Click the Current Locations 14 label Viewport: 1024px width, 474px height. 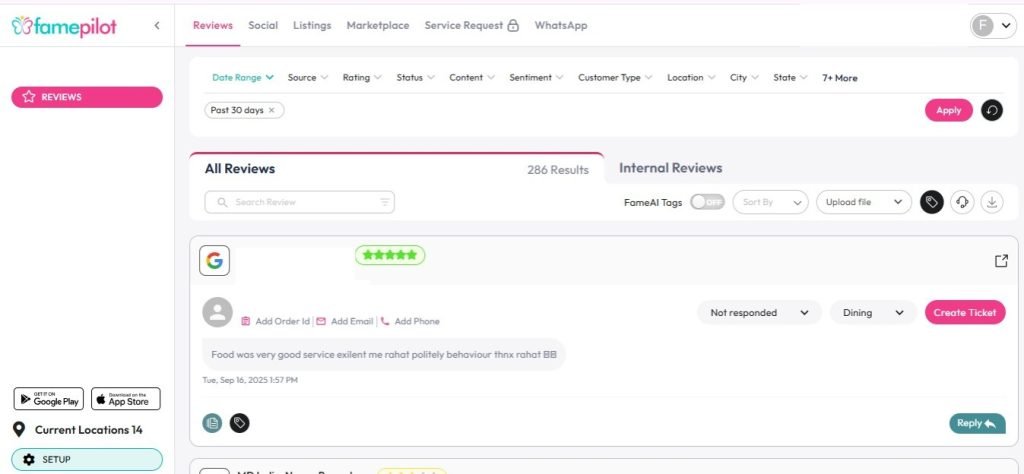(89, 430)
